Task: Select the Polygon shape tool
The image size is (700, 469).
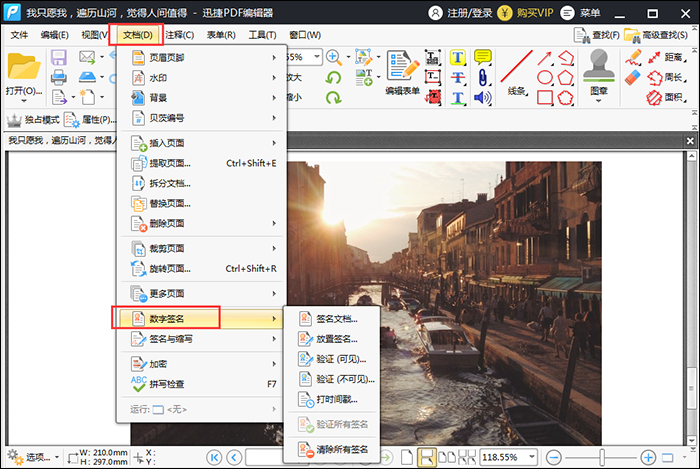Action: point(566,77)
